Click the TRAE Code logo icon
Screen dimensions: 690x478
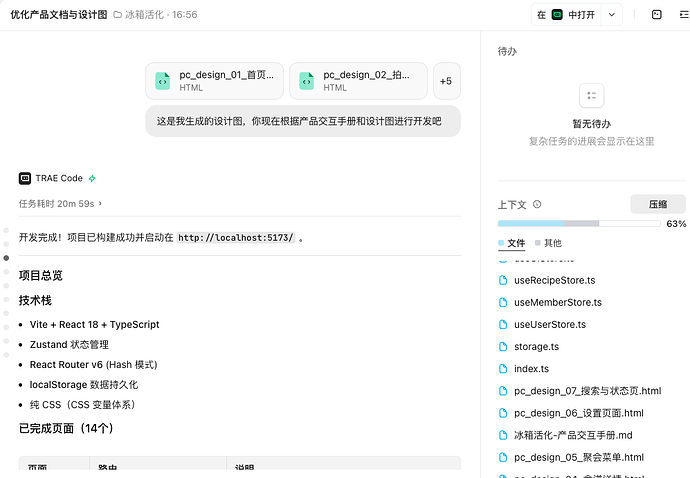coord(25,178)
